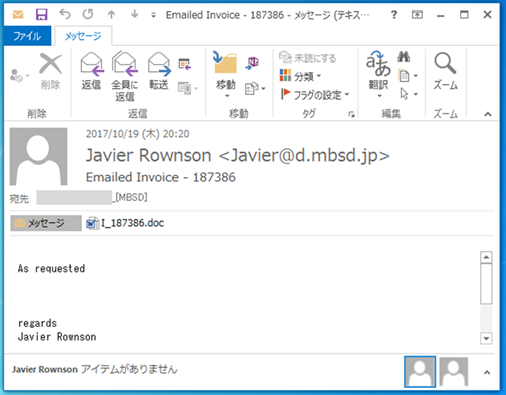506x395 pixels.
Task: Click the message body scrollbar down arrow
Action: pos(486,339)
